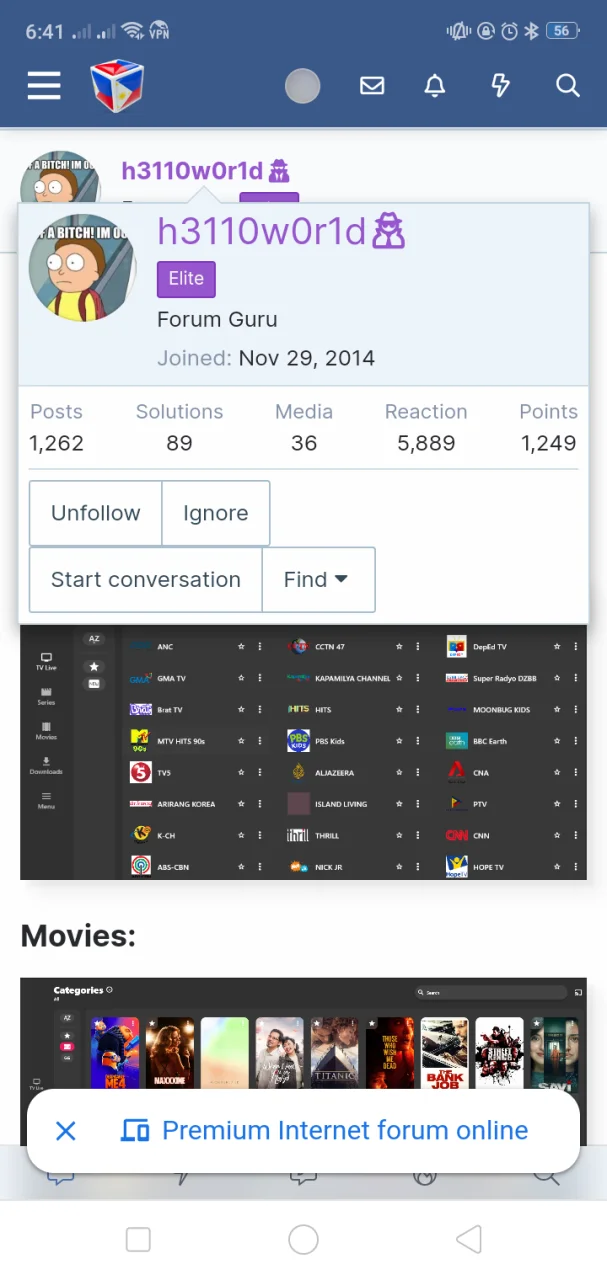Screen dimensions: 607x1280
Task: Tap the Bluetooth status icon
Action: 531,31
